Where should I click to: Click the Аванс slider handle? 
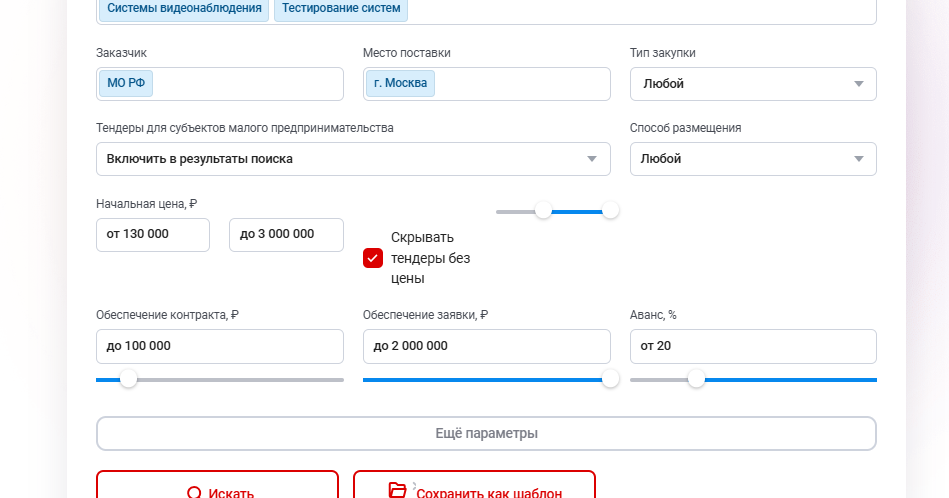click(696, 379)
